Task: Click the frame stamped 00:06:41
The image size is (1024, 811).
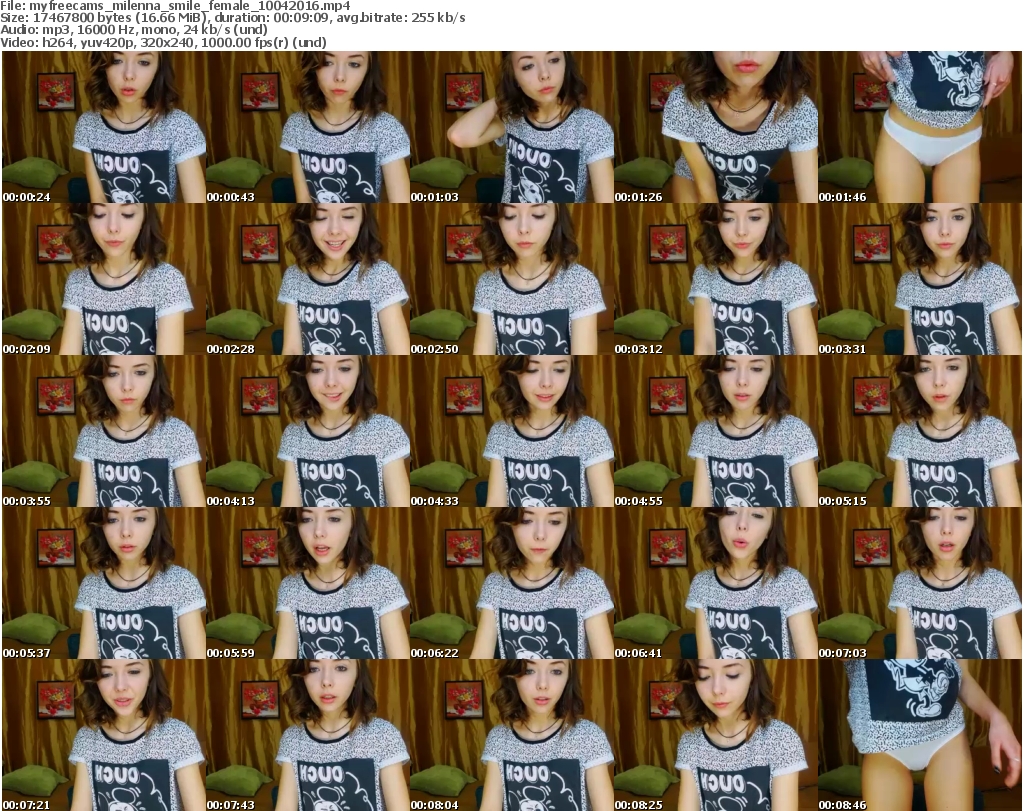Action: [x=716, y=583]
